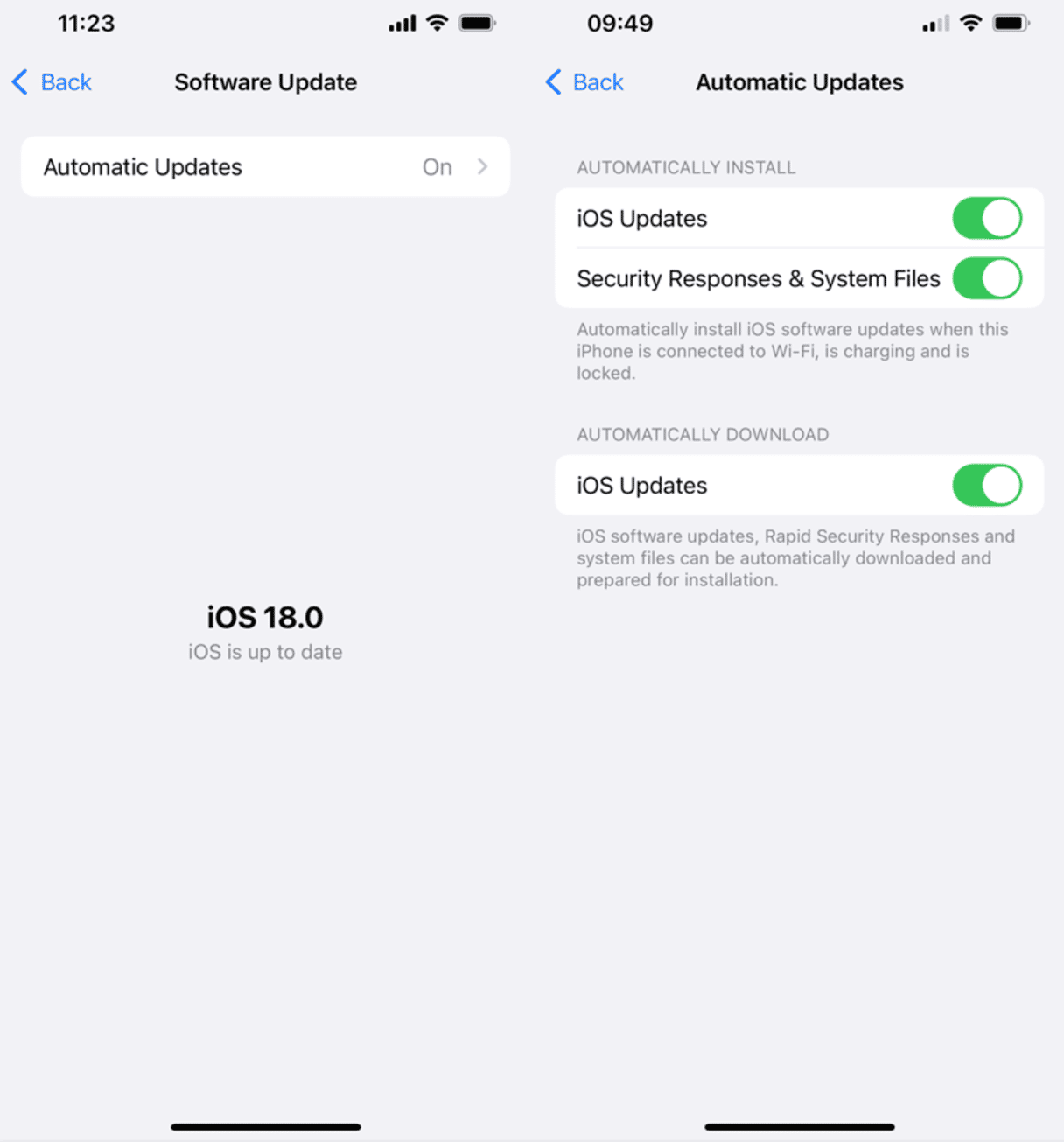1064x1142 pixels.
Task: Tap the back chevron on Automatic Updates screen
Action: (x=553, y=82)
